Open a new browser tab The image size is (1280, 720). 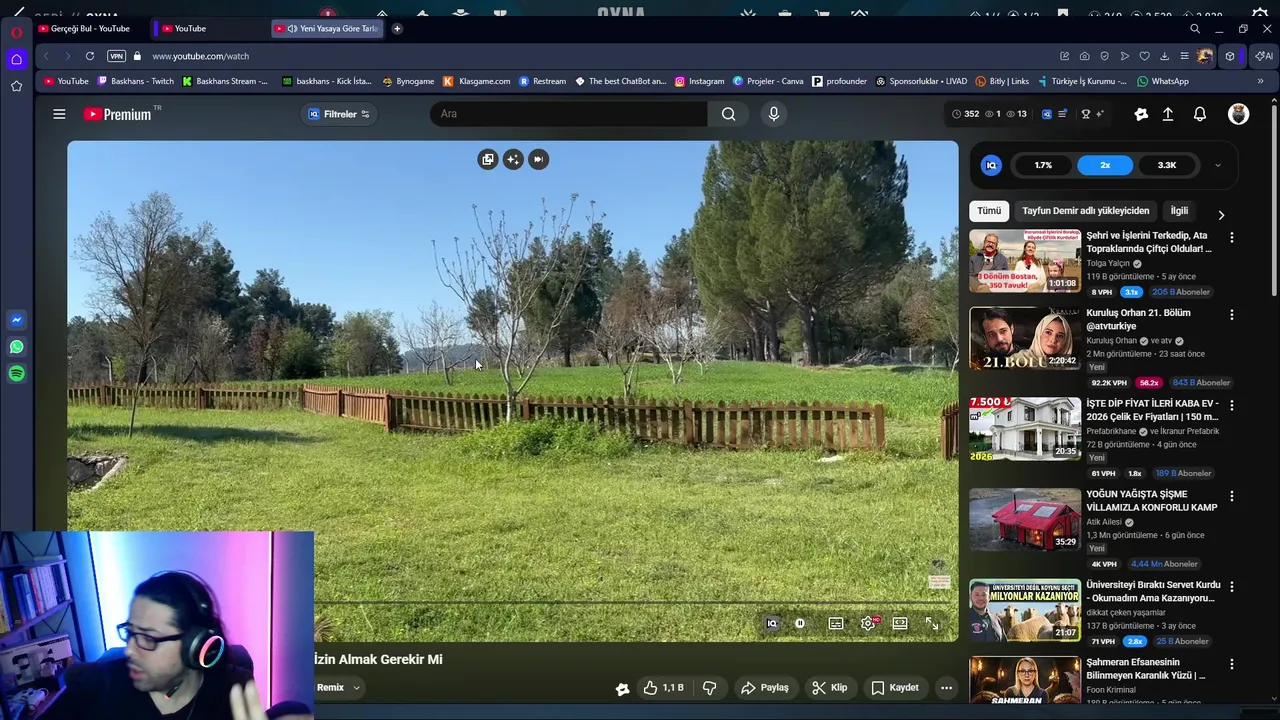pyautogui.click(x=397, y=29)
